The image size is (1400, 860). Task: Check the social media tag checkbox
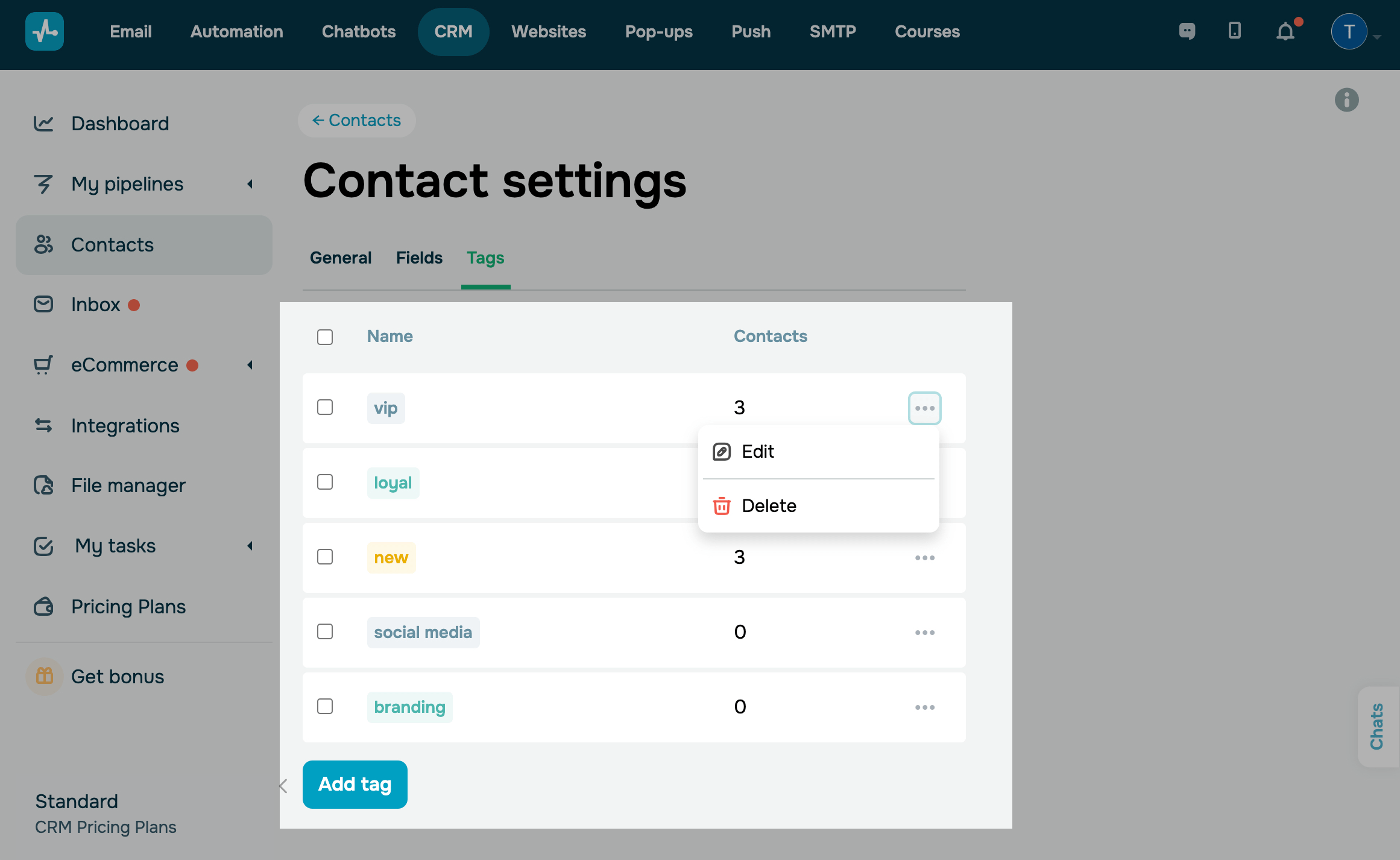click(x=325, y=632)
